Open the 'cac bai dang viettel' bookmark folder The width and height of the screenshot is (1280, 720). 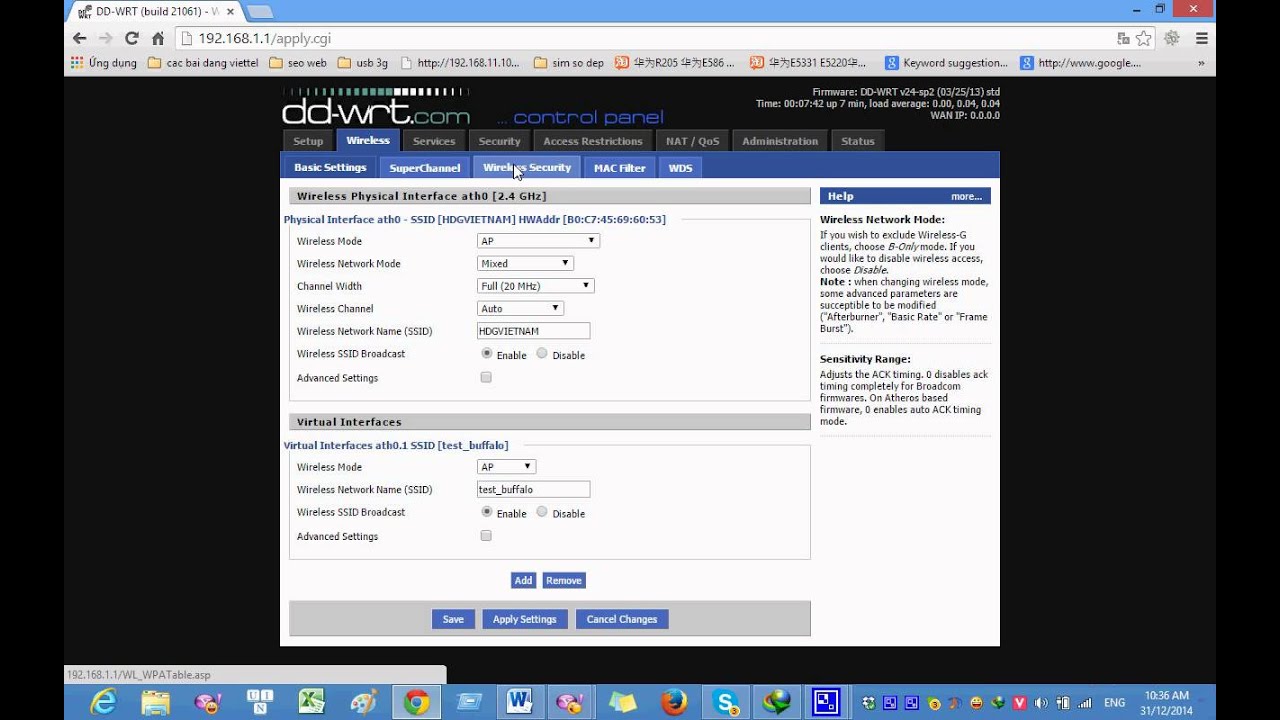coord(203,63)
